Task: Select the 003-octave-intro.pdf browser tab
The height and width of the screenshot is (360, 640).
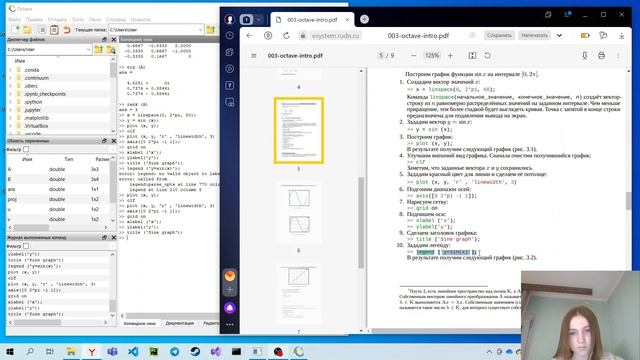Action: (312, 20)
